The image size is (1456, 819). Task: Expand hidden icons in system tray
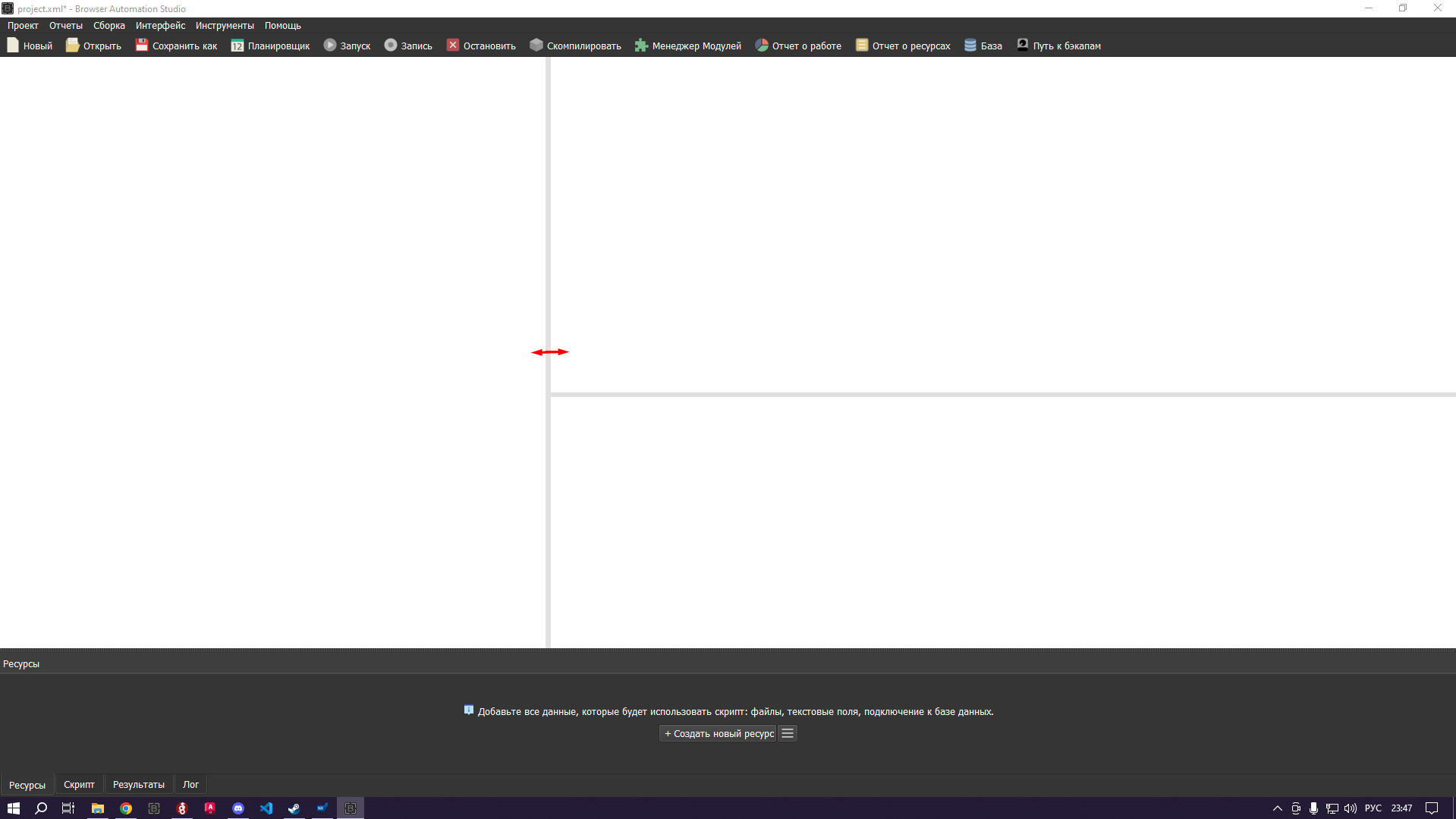click(1276, 808)
